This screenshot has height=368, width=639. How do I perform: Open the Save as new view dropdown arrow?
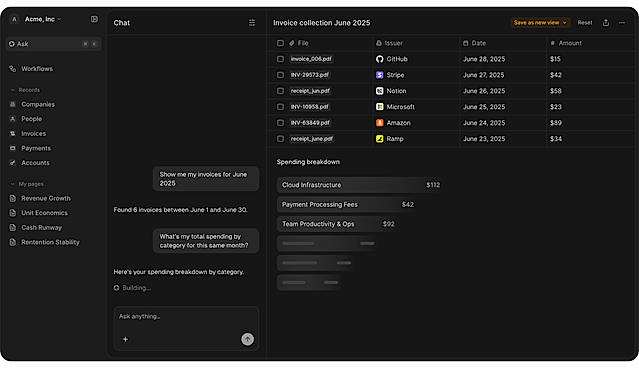tap(565, 23)
